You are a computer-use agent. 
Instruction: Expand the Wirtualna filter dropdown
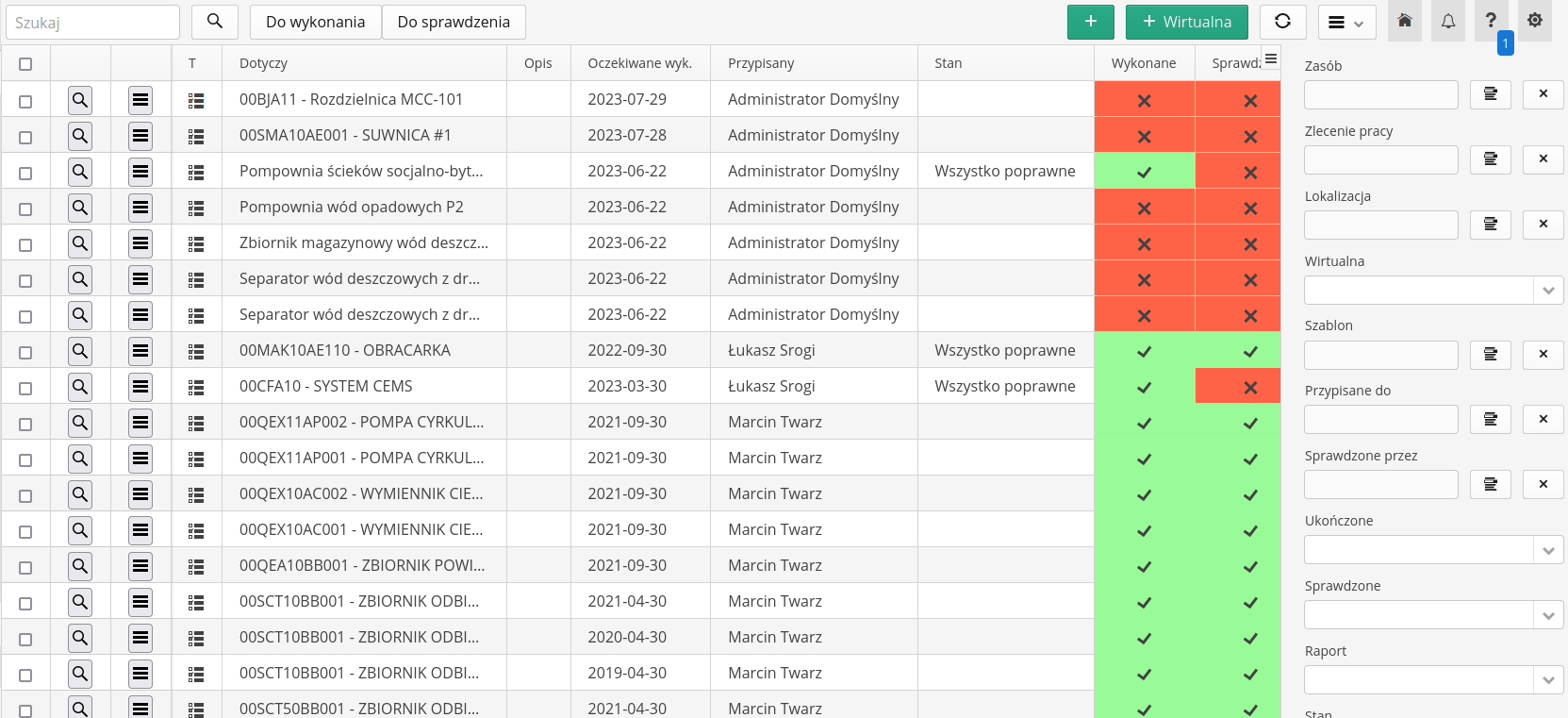[1547, 291]
